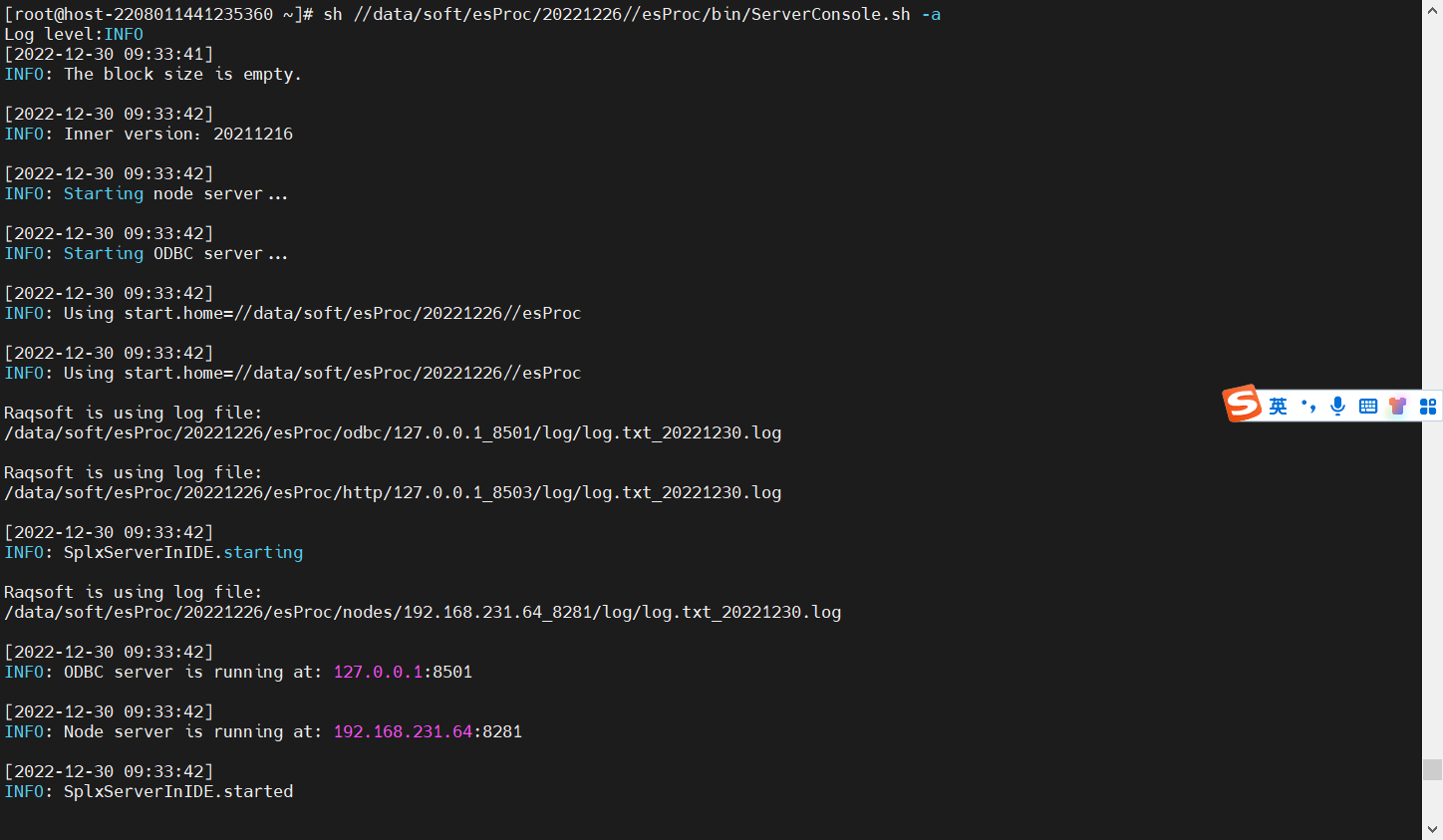Toggle the Chinese/English input mode indicator
Viewport: 1443px width, 840px height.
[x=1278, y=407]
